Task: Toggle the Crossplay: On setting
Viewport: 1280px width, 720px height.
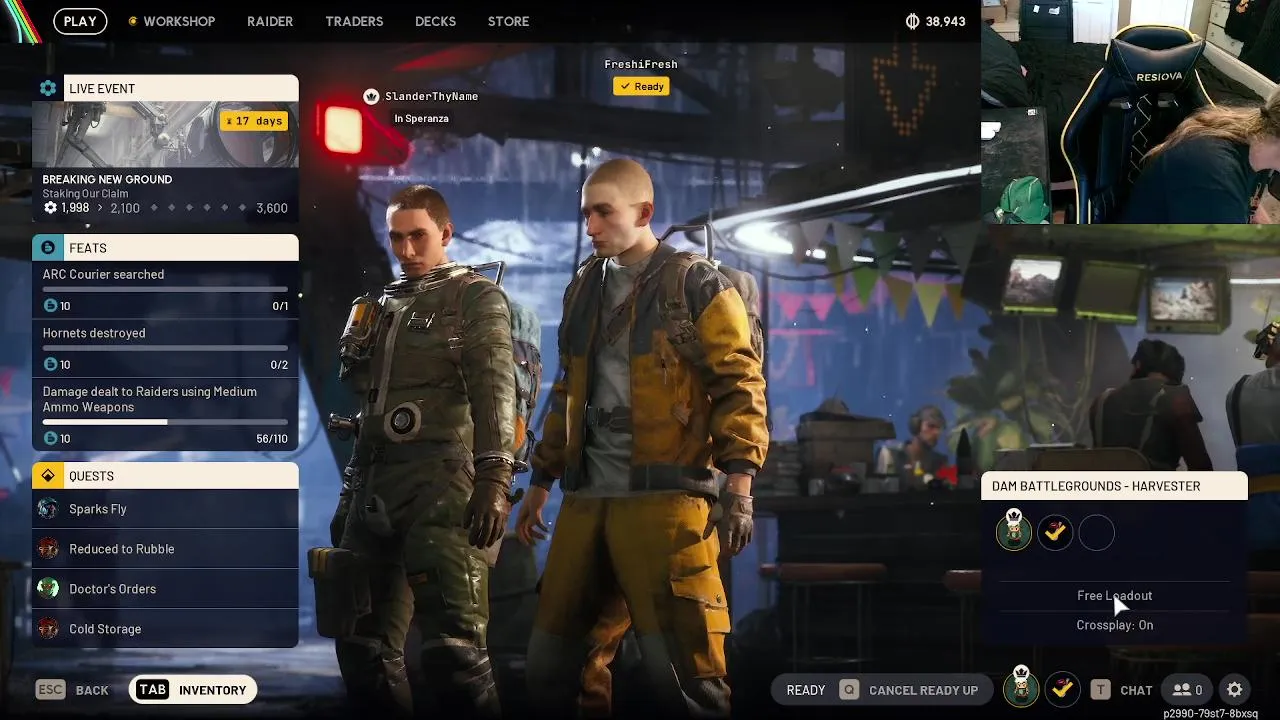Action: [x=1114, y=625]
